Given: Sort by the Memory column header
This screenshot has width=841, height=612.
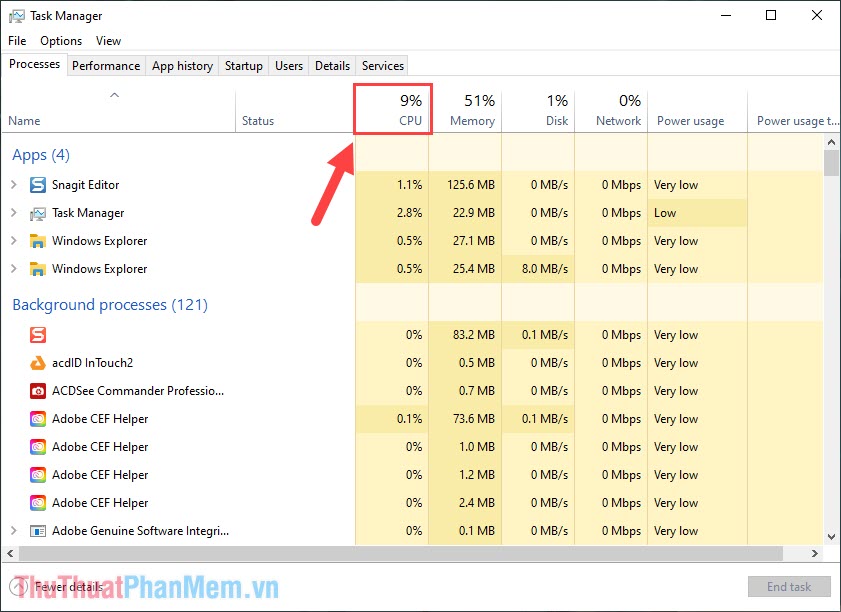Looking at the screenshot, I should (x=466, y=110).
